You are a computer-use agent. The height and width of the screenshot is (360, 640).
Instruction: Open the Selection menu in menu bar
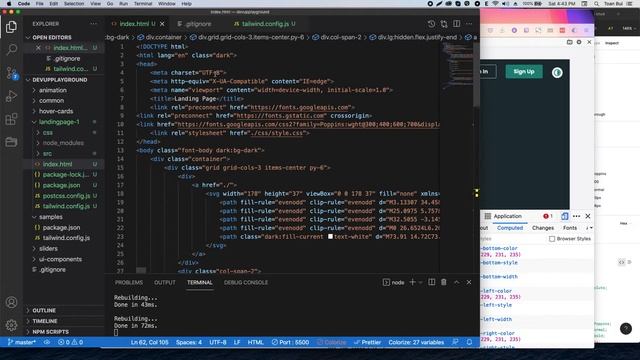[x=74, y=4]
